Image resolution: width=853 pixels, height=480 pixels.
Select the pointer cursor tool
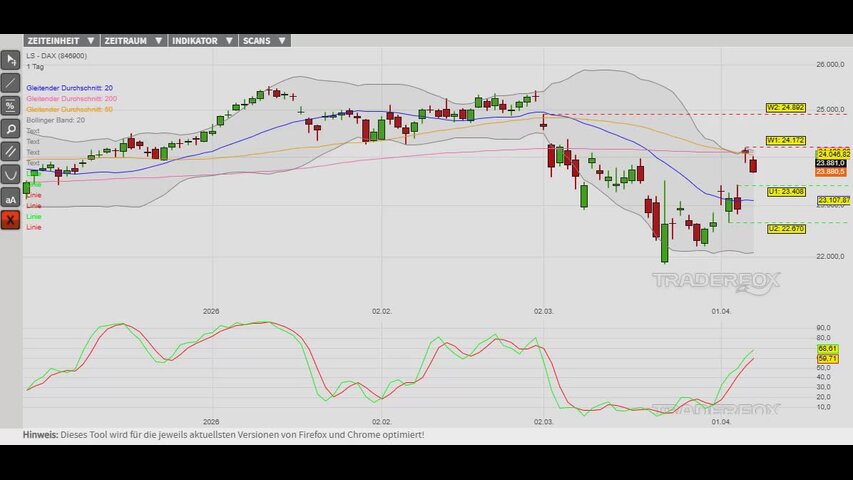click(x=11, y=60)
